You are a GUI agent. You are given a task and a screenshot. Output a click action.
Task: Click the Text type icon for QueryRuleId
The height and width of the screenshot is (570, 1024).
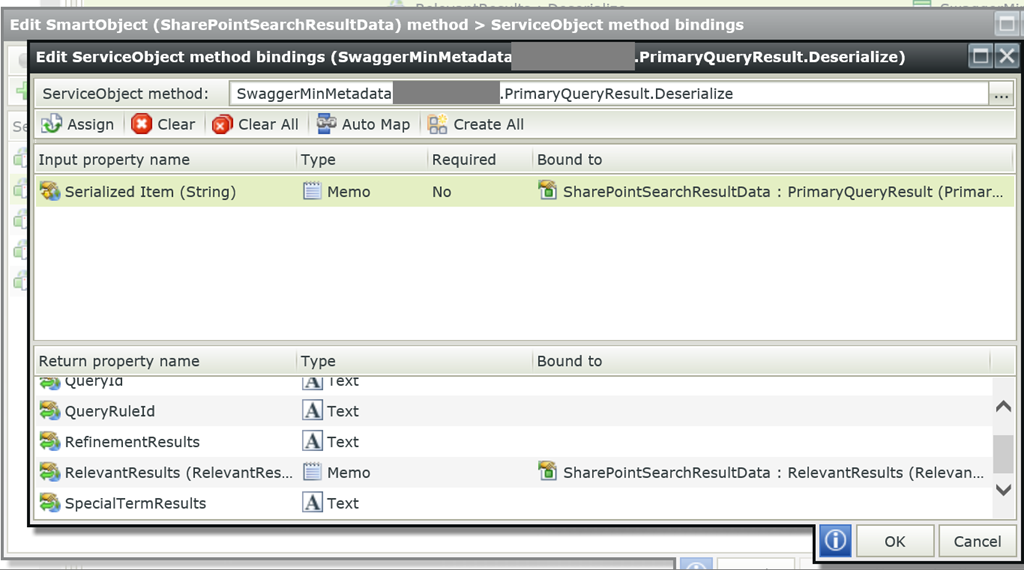click(x=312, y=411)
